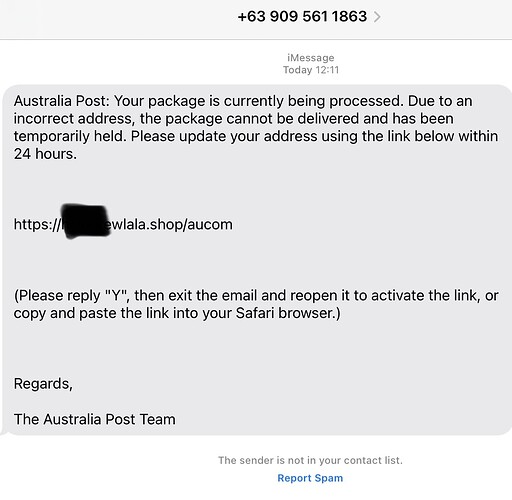Click the "Australia Post:" text opening the message
The image size is (512, 500).
[x=62, y=101]
